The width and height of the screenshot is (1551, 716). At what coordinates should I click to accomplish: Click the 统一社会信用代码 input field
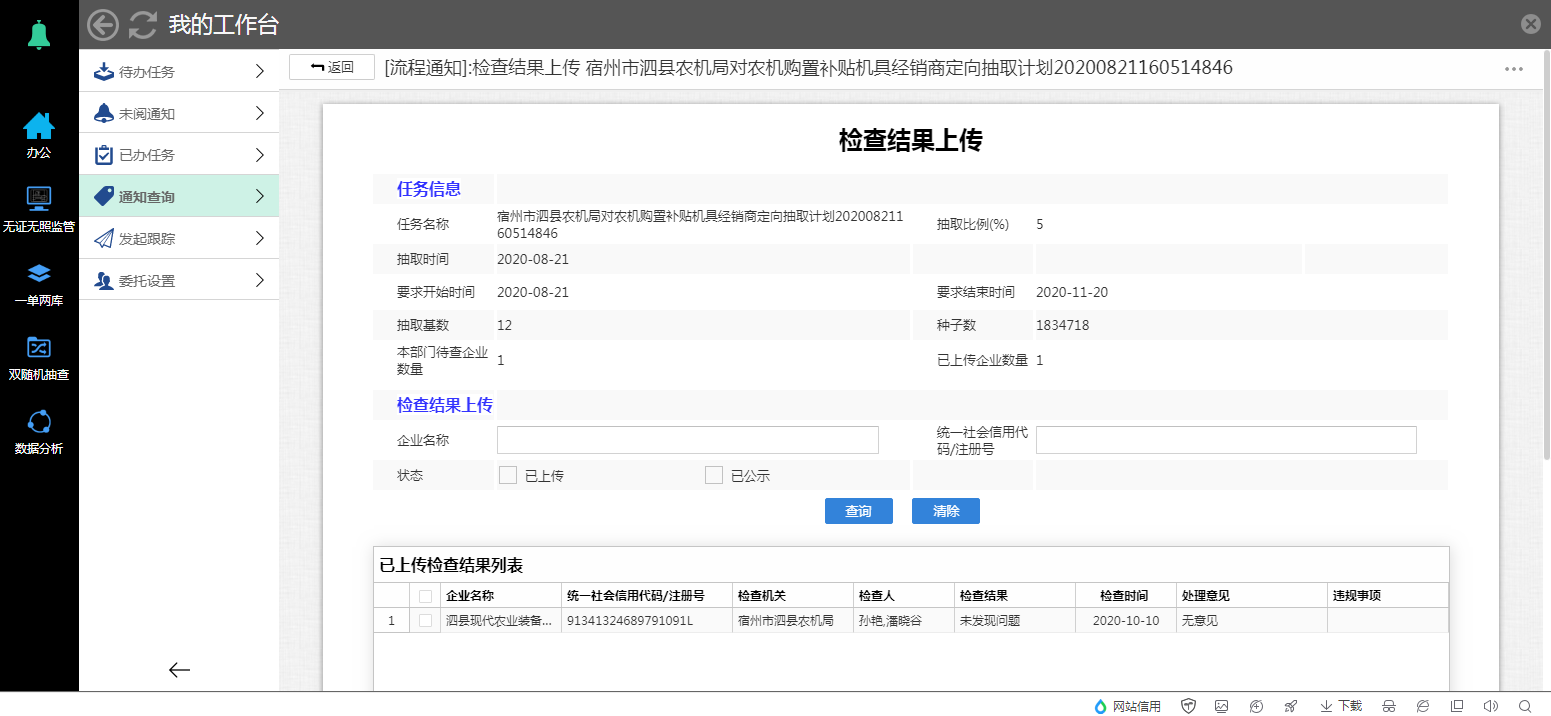pyautogui.click(x=1226, y=440)
